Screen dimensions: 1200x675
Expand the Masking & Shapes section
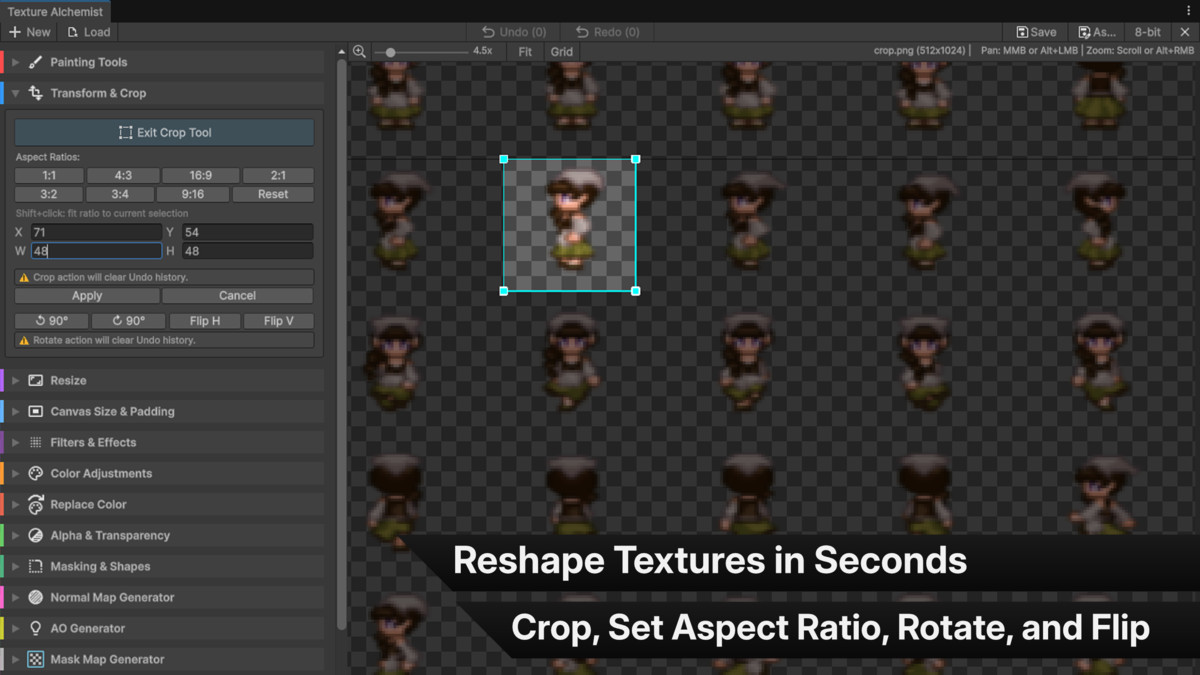point(15,567)
